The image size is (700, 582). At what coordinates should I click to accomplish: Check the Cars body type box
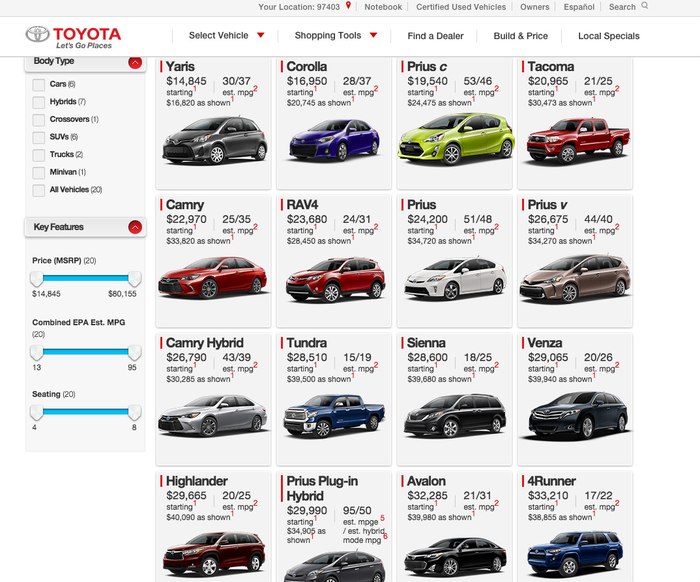click(39, 84)
